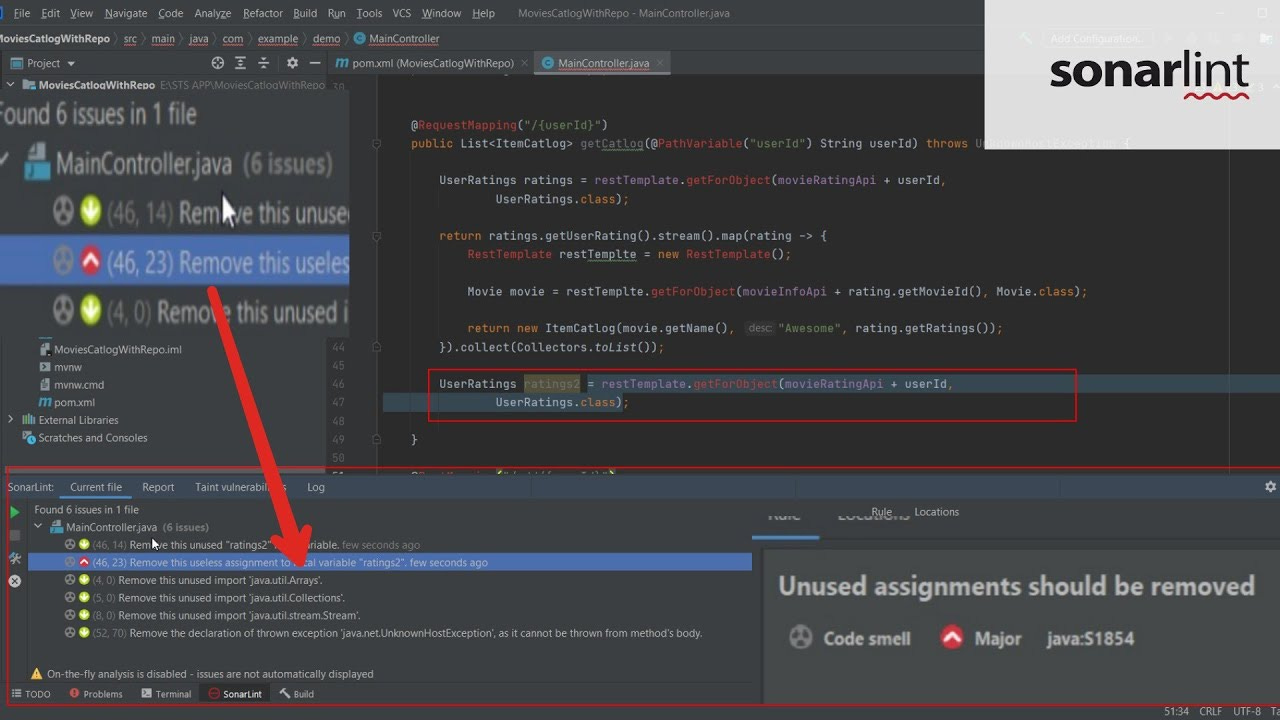Click src breadcrumb in navigation bar
1280x720 pixels.
click(130, 39)
